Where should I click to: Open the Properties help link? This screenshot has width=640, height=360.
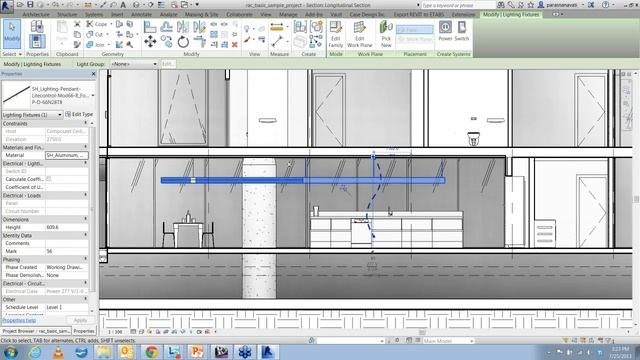pyautogui.click(x=19, y=320)
